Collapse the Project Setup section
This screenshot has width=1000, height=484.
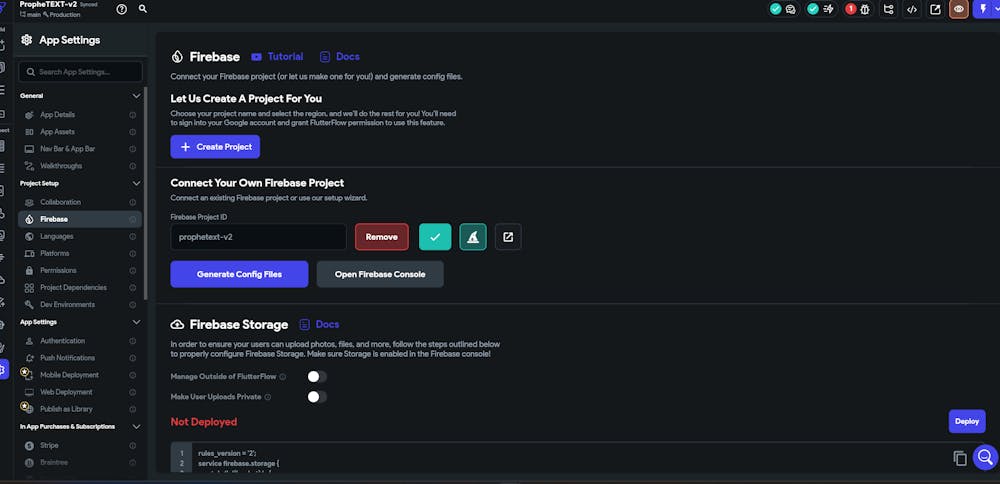point(136,183)
